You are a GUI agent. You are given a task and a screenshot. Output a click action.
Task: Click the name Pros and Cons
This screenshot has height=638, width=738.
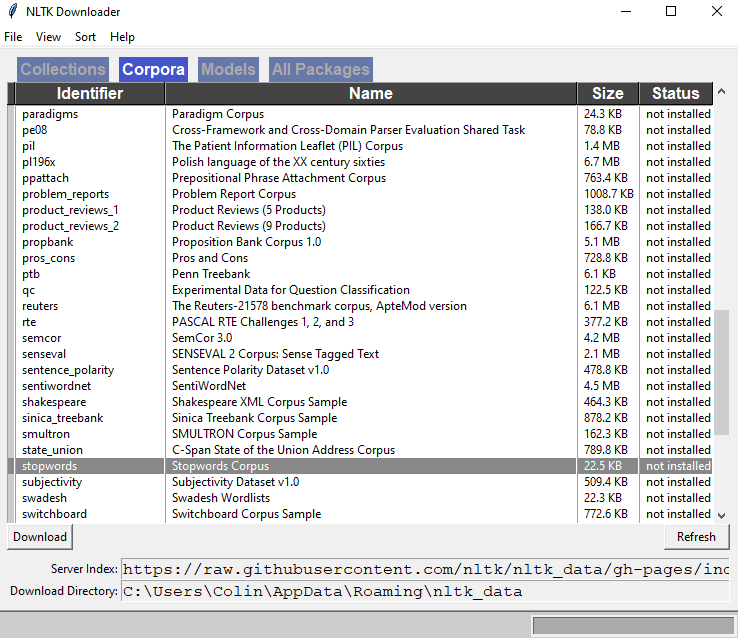(210, 258)
